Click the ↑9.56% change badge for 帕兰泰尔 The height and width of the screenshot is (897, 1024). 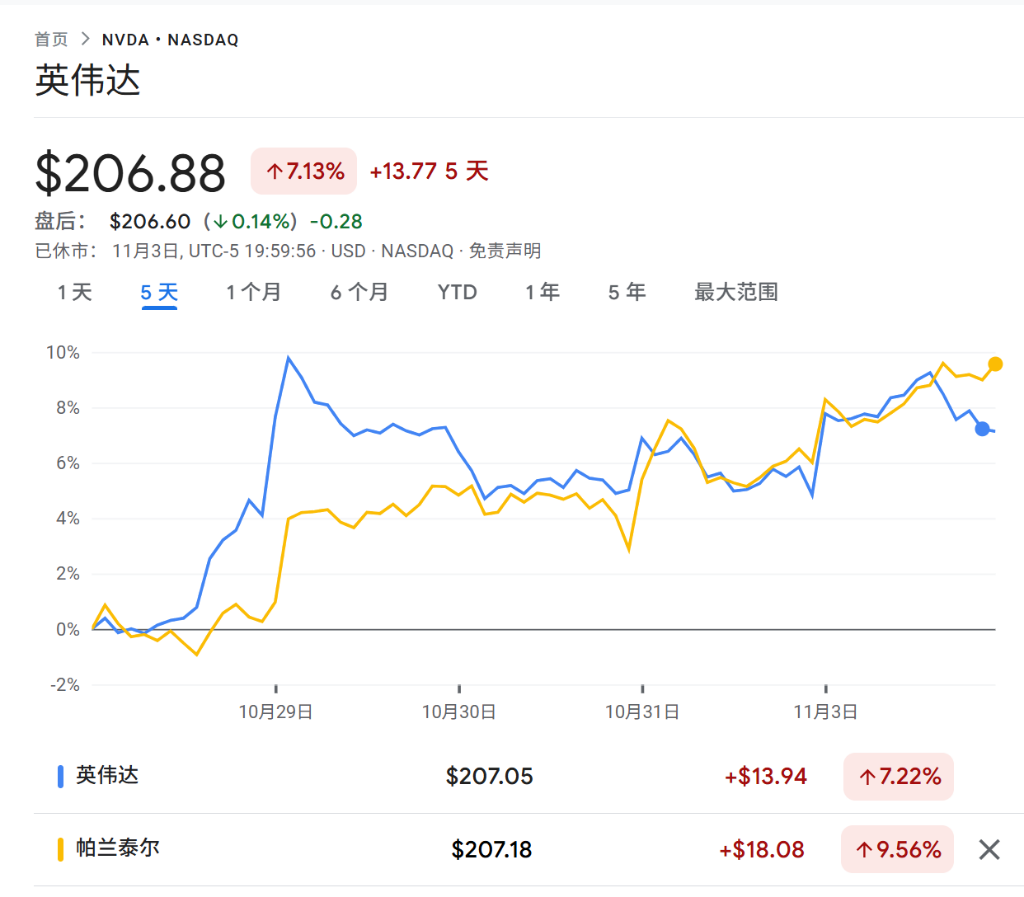coord(897,849)
